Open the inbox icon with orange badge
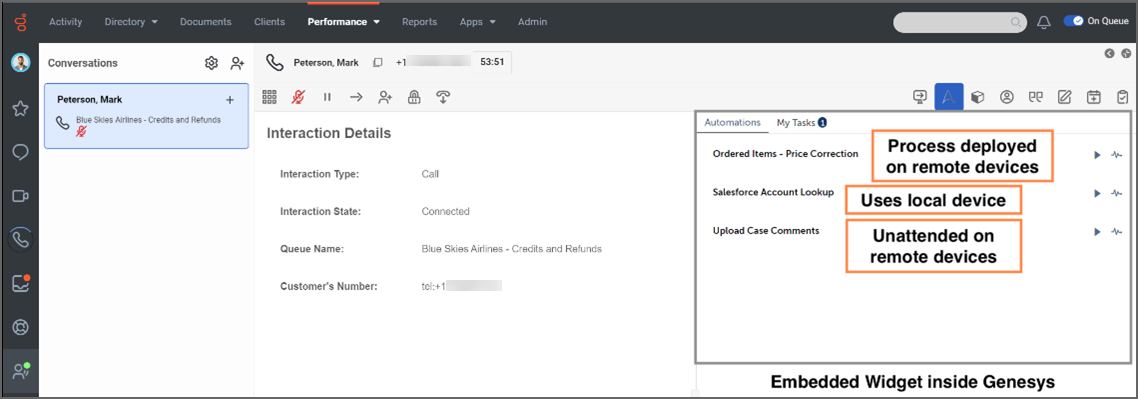 click(x=20, y=283)
